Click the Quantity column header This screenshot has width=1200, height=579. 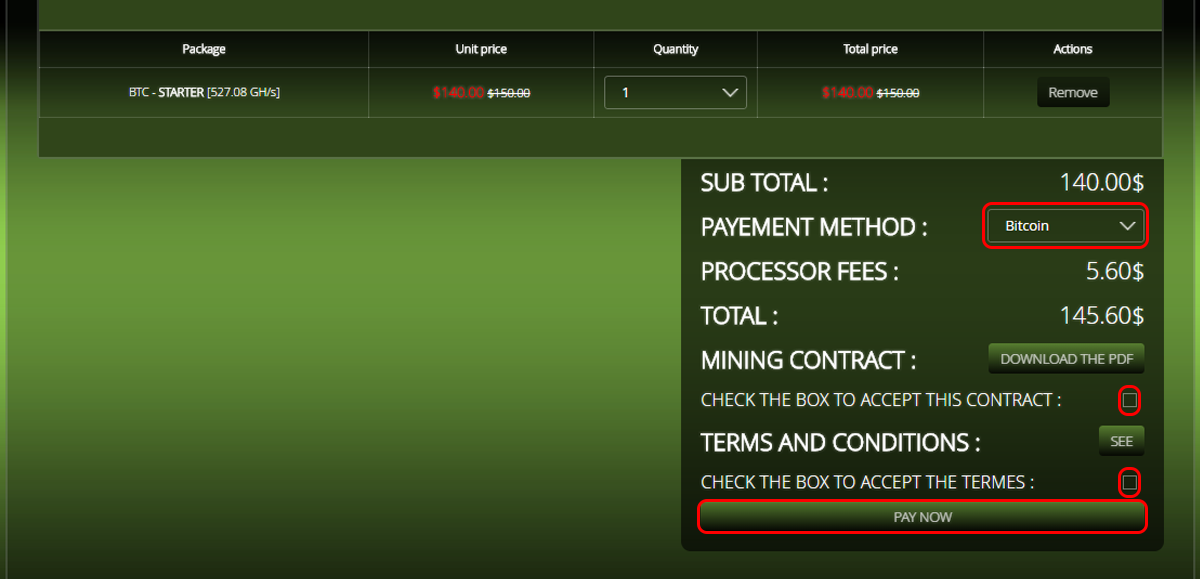675,49
